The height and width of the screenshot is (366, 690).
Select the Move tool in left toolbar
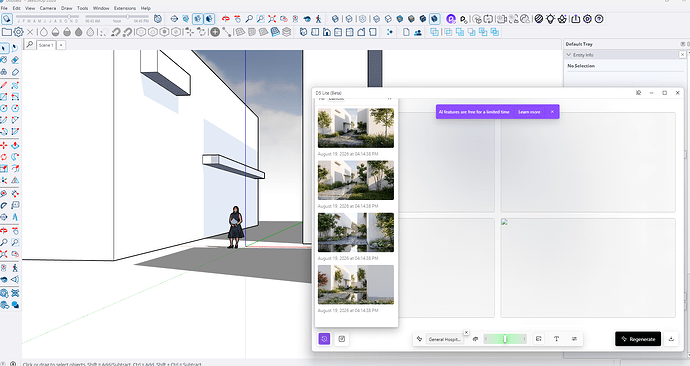[4, 145]
